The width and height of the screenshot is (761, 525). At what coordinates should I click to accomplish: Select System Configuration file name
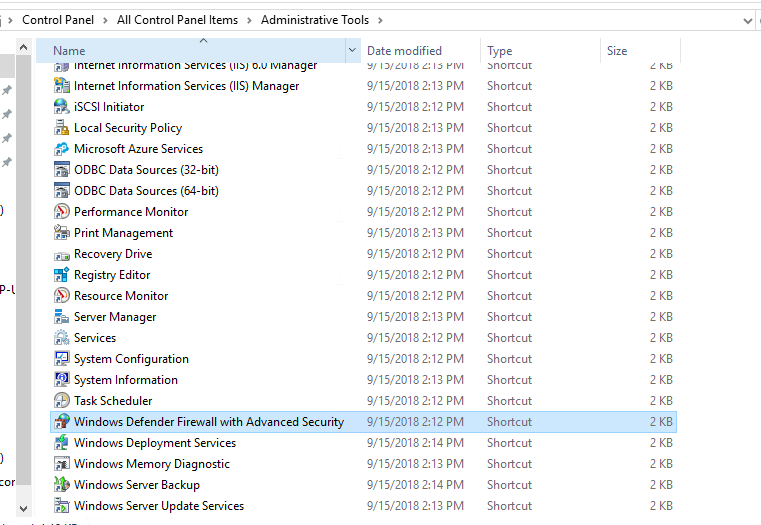[x=132, y=359]
